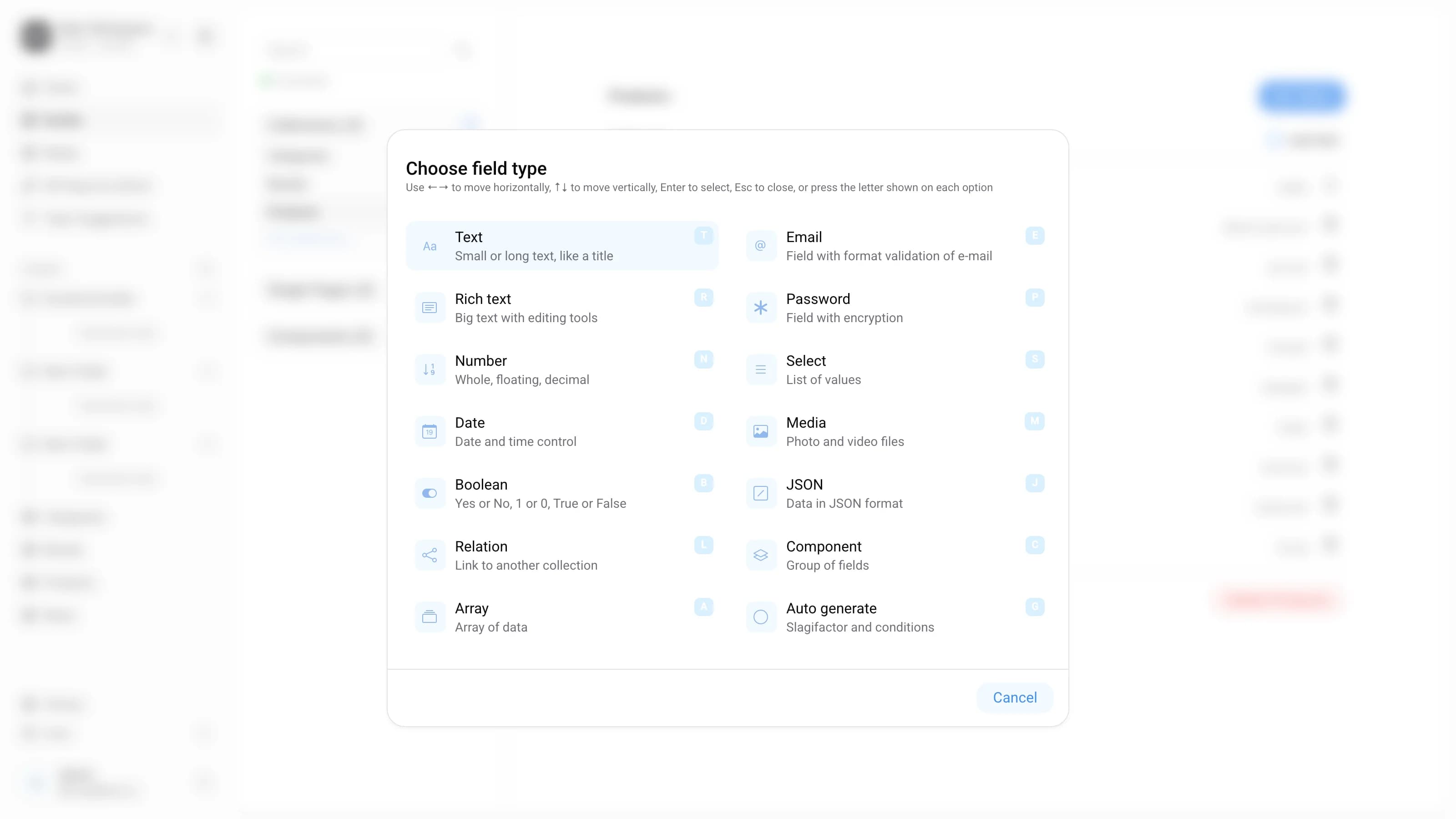Select the Text field type icon

point(430,246)
